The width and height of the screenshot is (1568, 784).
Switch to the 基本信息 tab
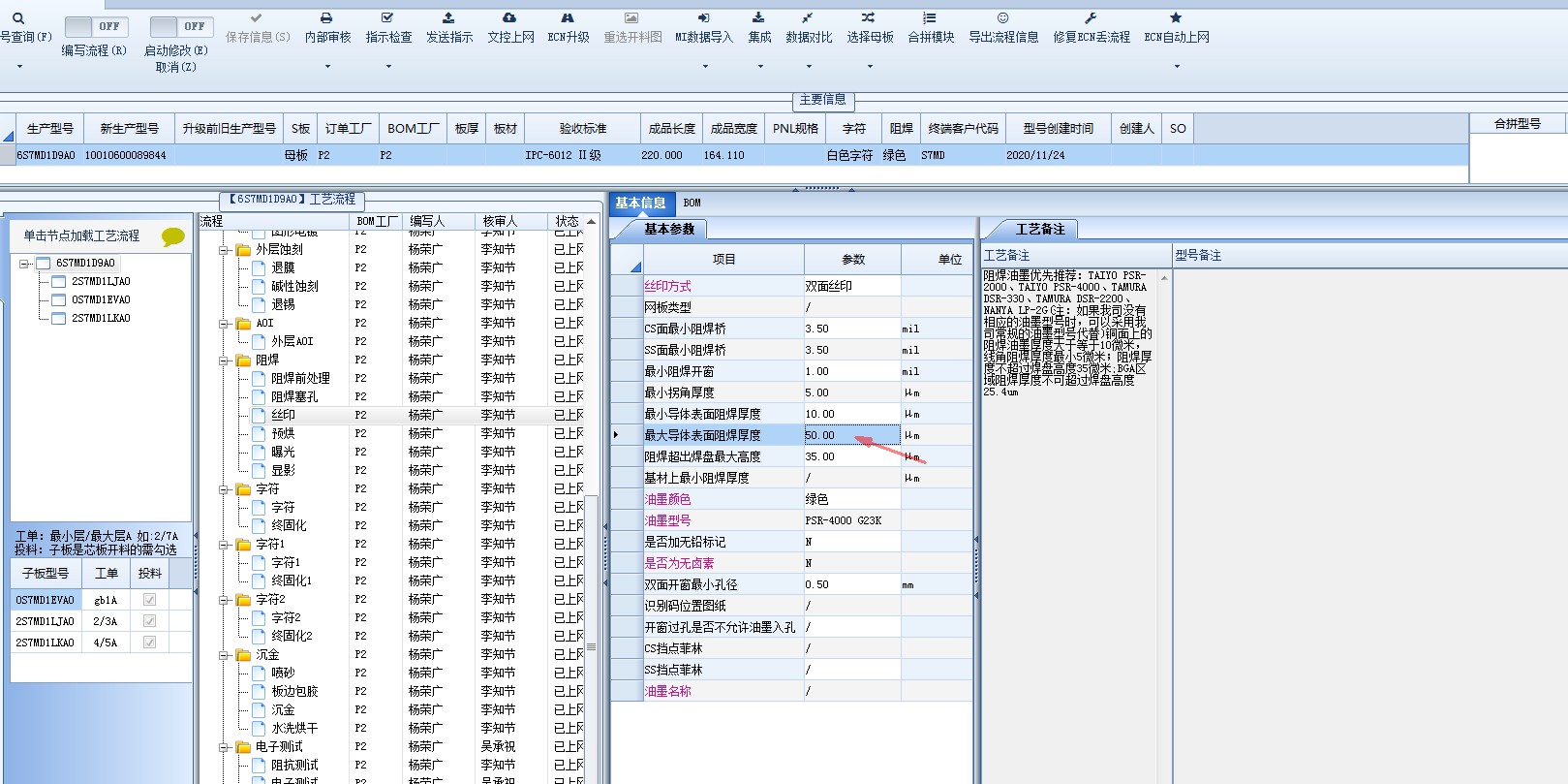click(640, 204)
